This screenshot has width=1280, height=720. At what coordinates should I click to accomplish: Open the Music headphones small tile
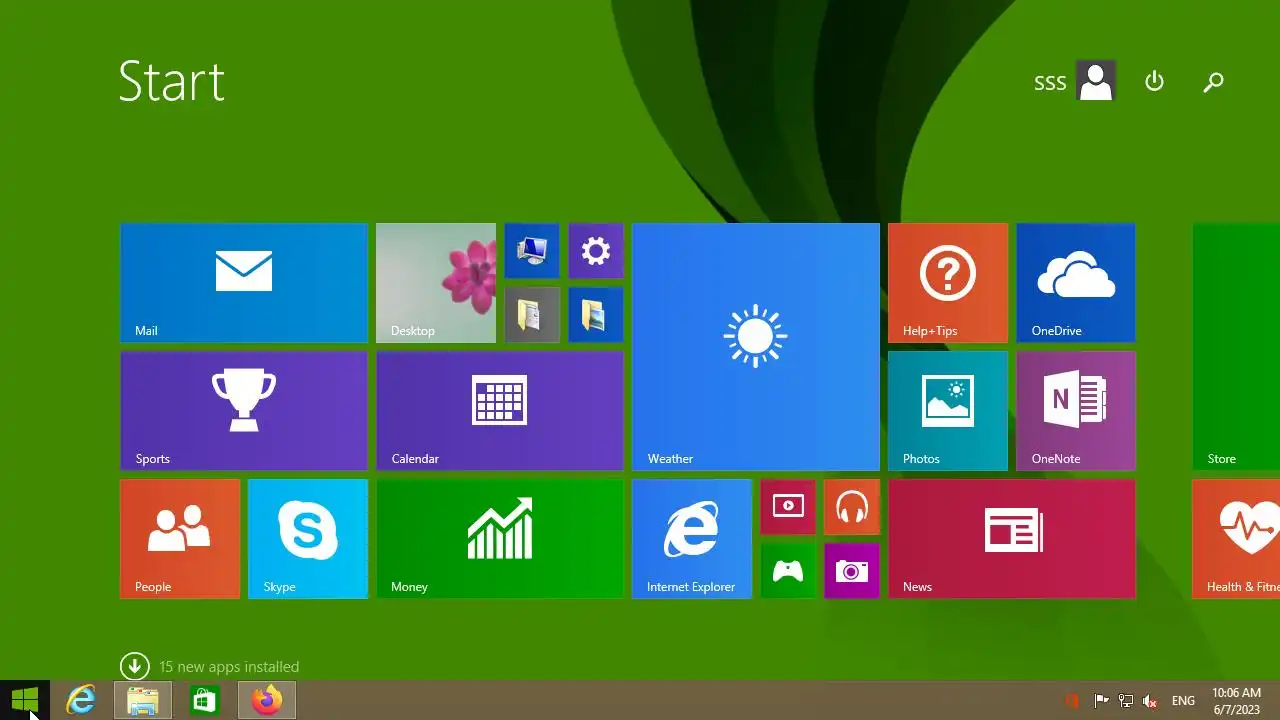(x=852, y=507)
